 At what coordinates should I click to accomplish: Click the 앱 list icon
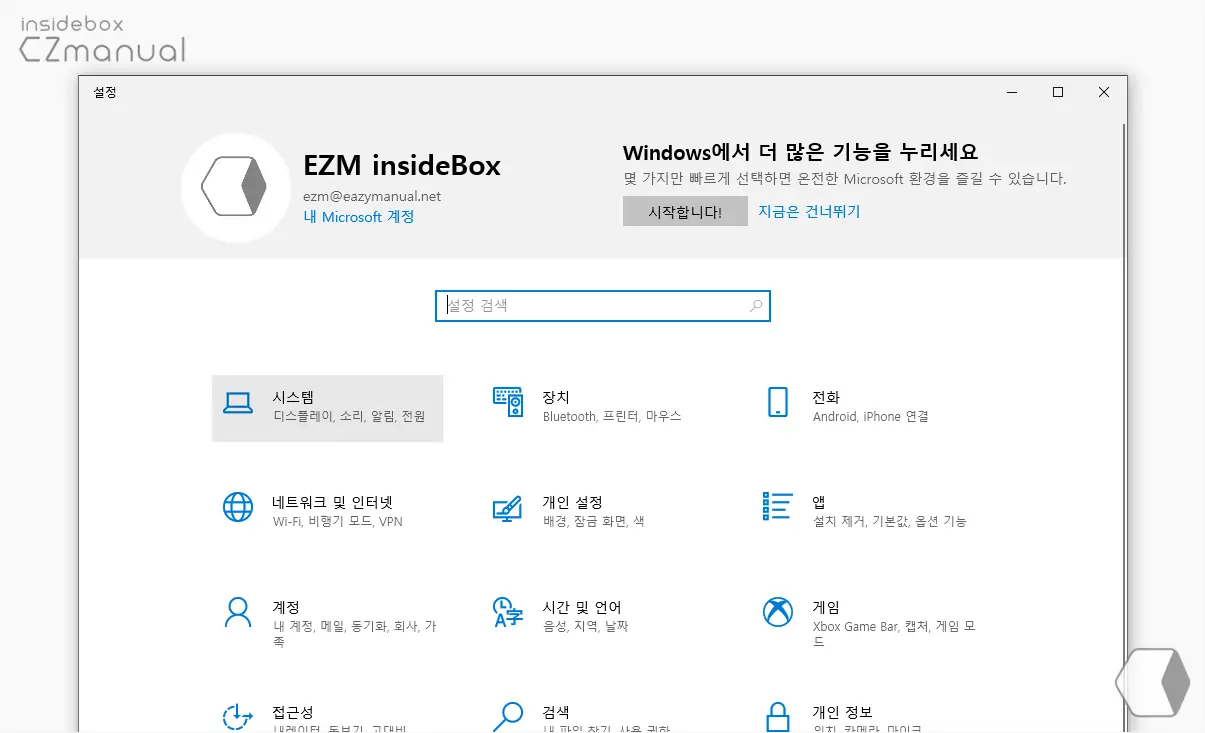click(x=778, y=506)
